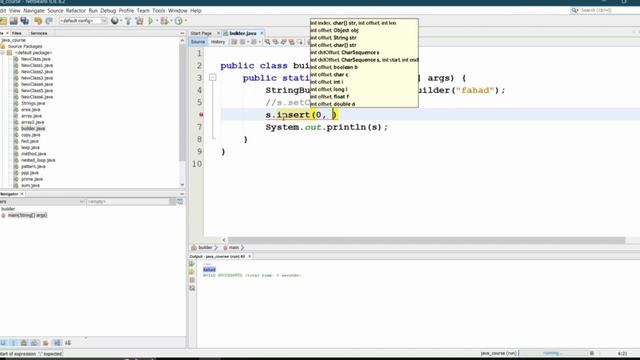The height and width of the screenshot is (360, 640).
Task: Click the Undo toolbar icon
Action: 38,21
